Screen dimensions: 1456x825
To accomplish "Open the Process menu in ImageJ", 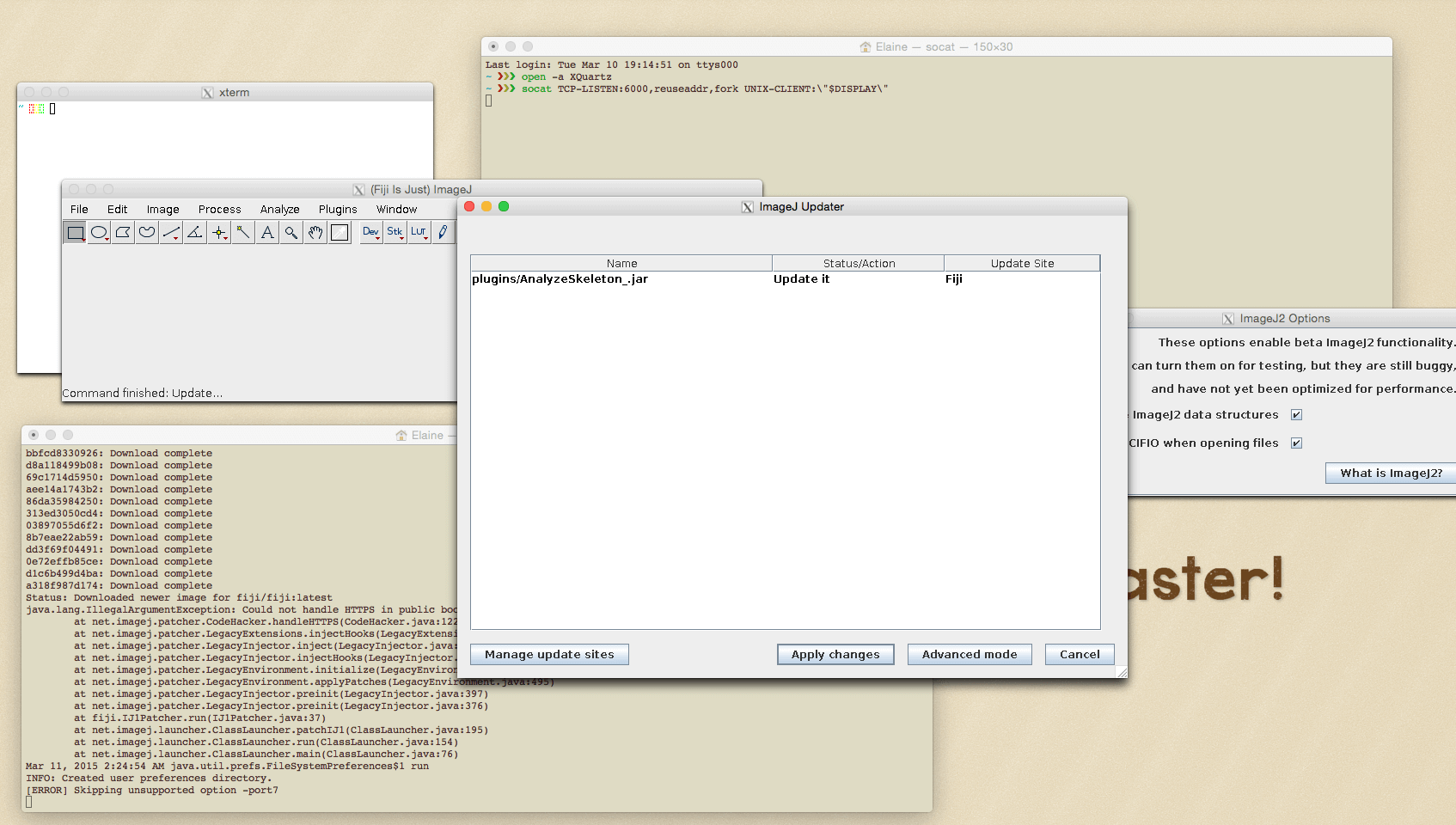I will [219, 209].
